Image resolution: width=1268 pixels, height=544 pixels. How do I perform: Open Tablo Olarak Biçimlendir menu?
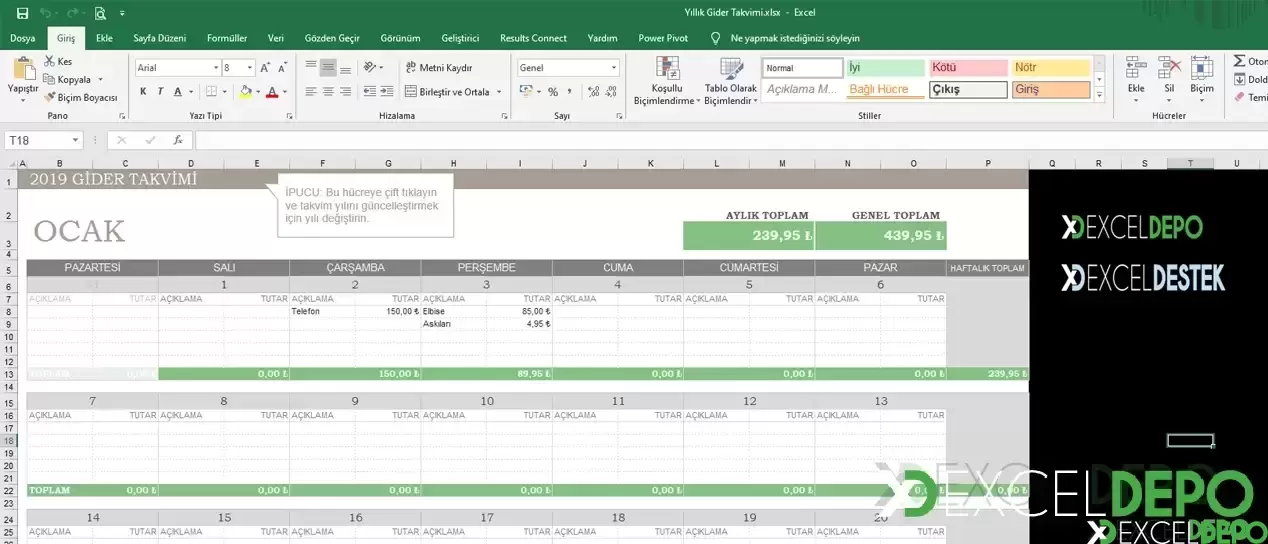731,81
